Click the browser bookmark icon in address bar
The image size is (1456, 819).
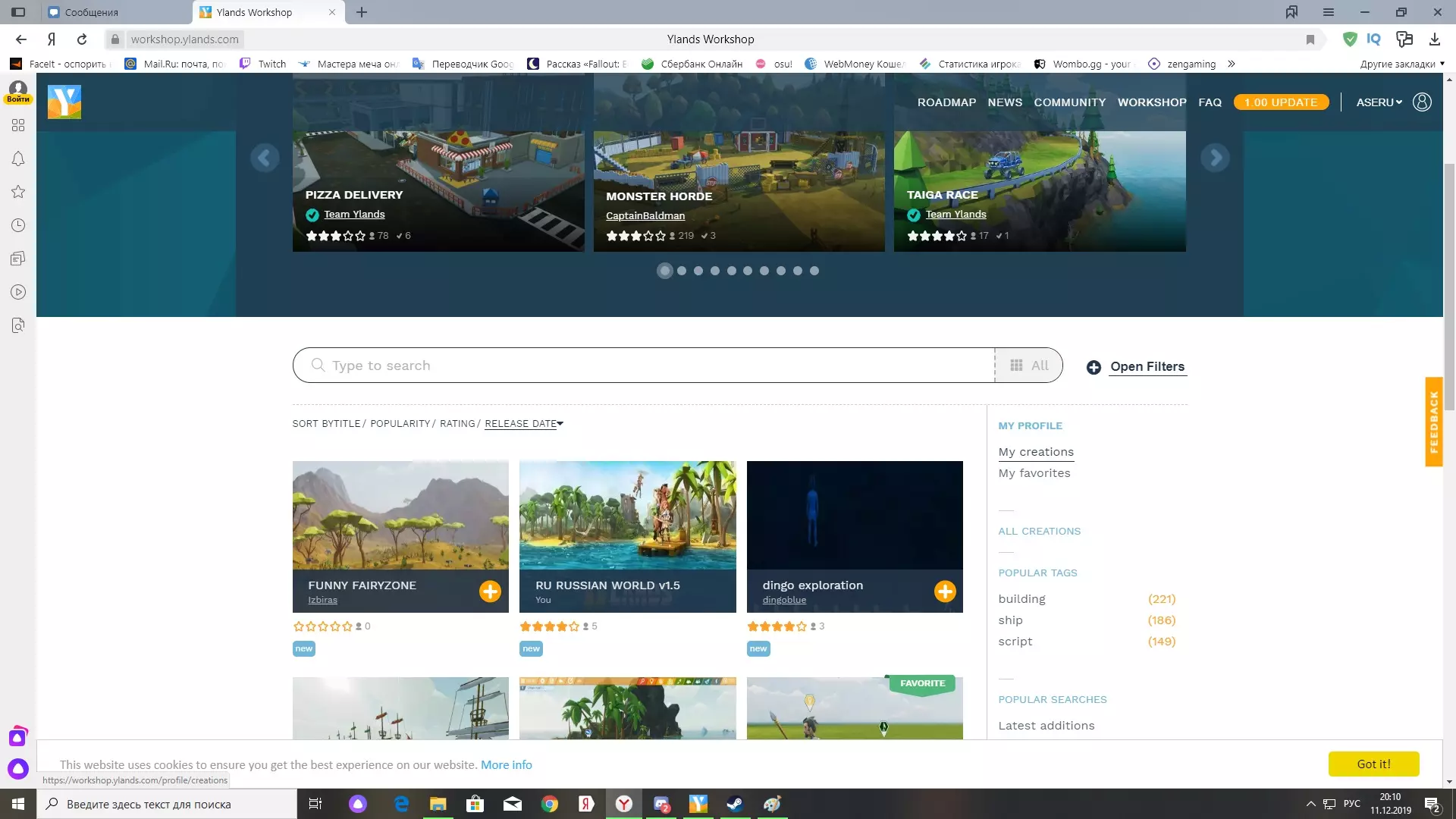point(1310,39)
